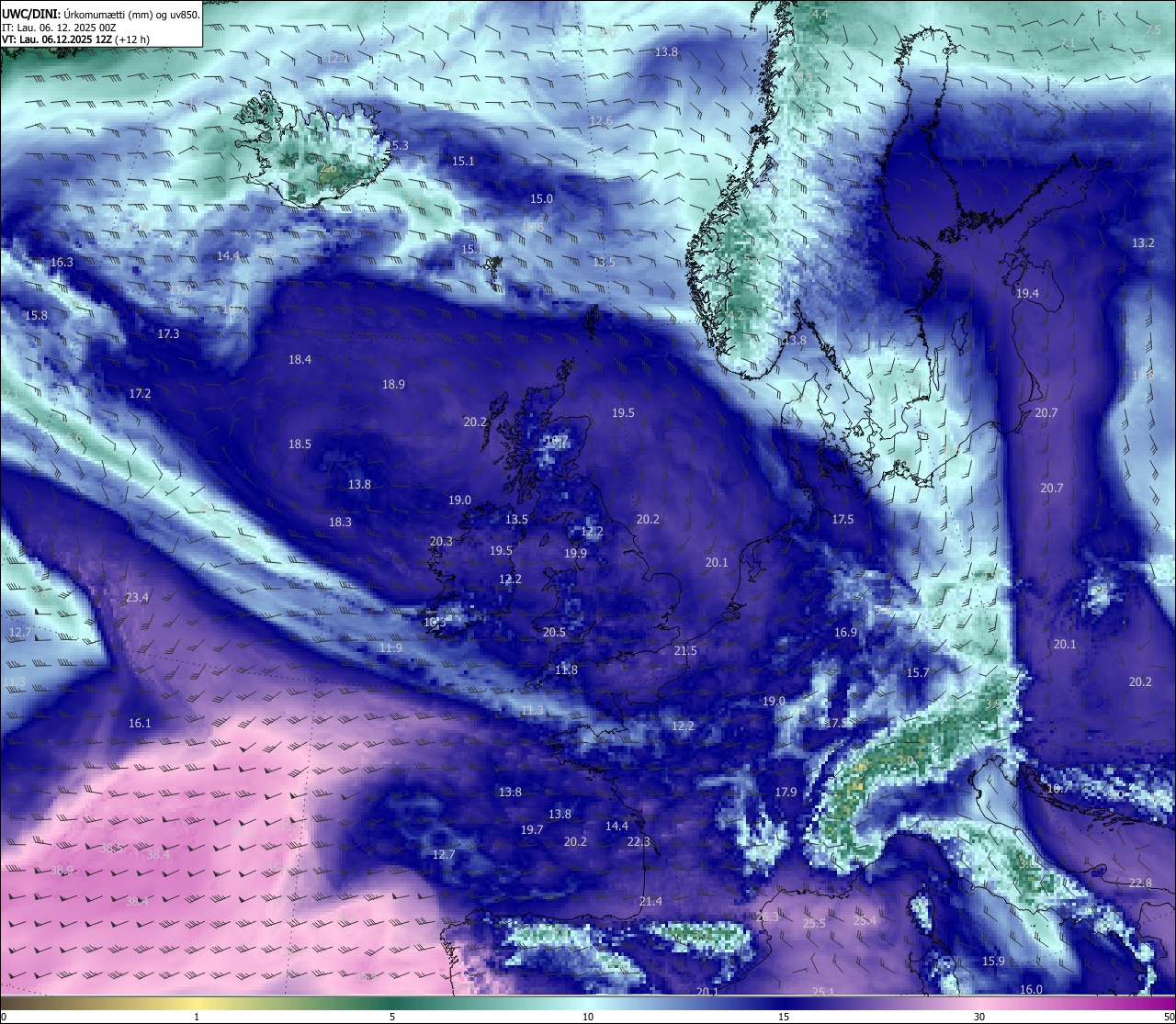Click the 23.4 map value

(137, 597)
